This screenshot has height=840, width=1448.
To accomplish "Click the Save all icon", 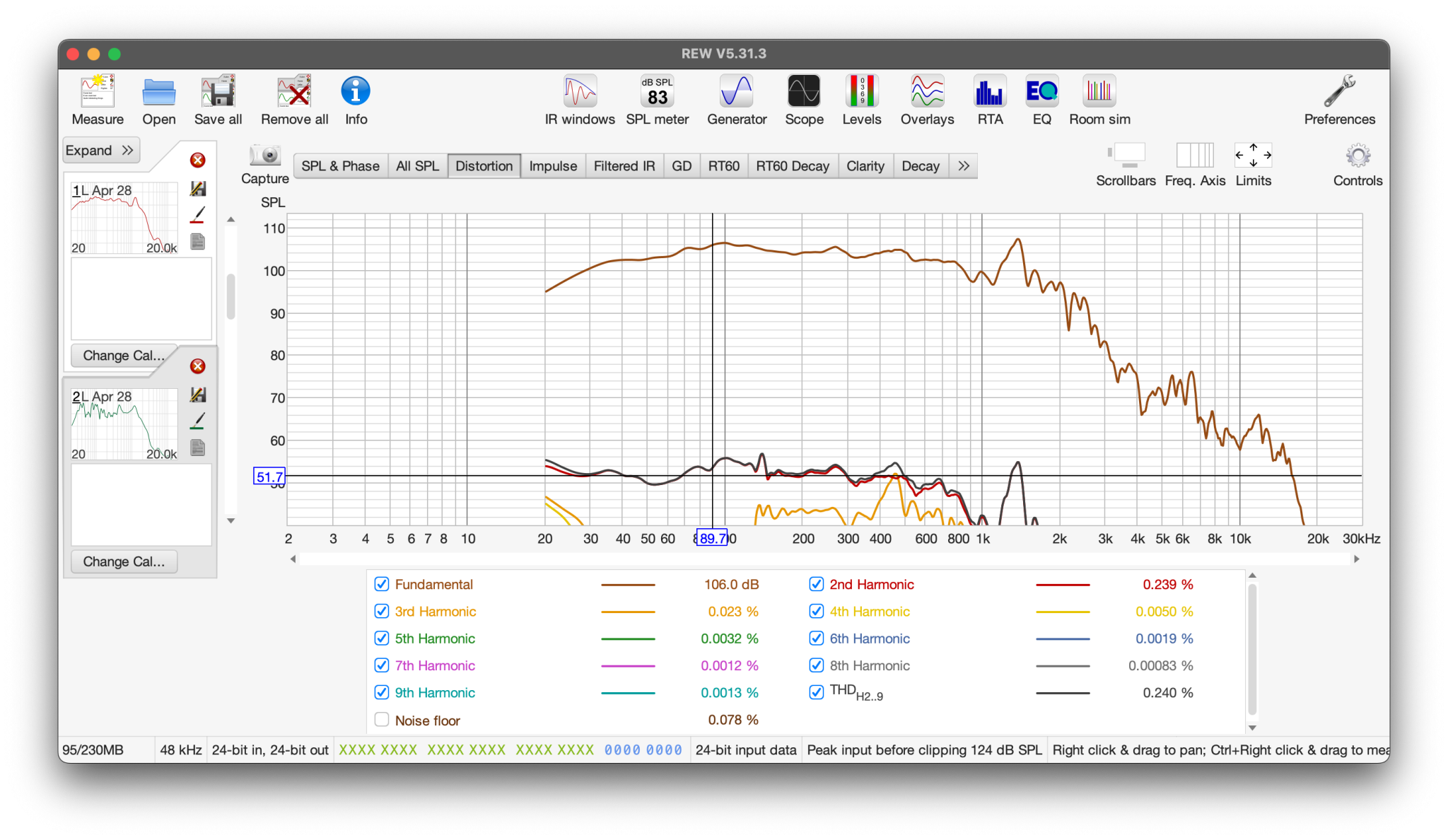I will (218, 92).
